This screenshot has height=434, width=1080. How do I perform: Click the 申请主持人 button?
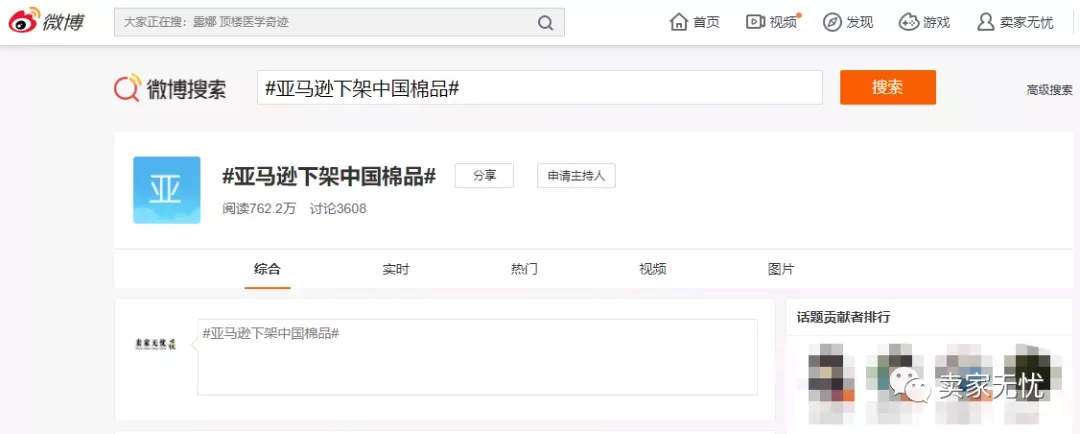(577, 176)
